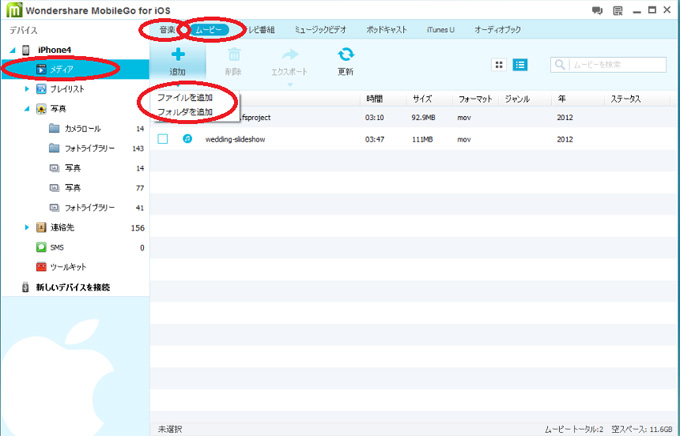Image resolution: width=680 pixels, height=436 pixels.
Task: Open 写真 album with 77 items
Action: click(73, 188)
